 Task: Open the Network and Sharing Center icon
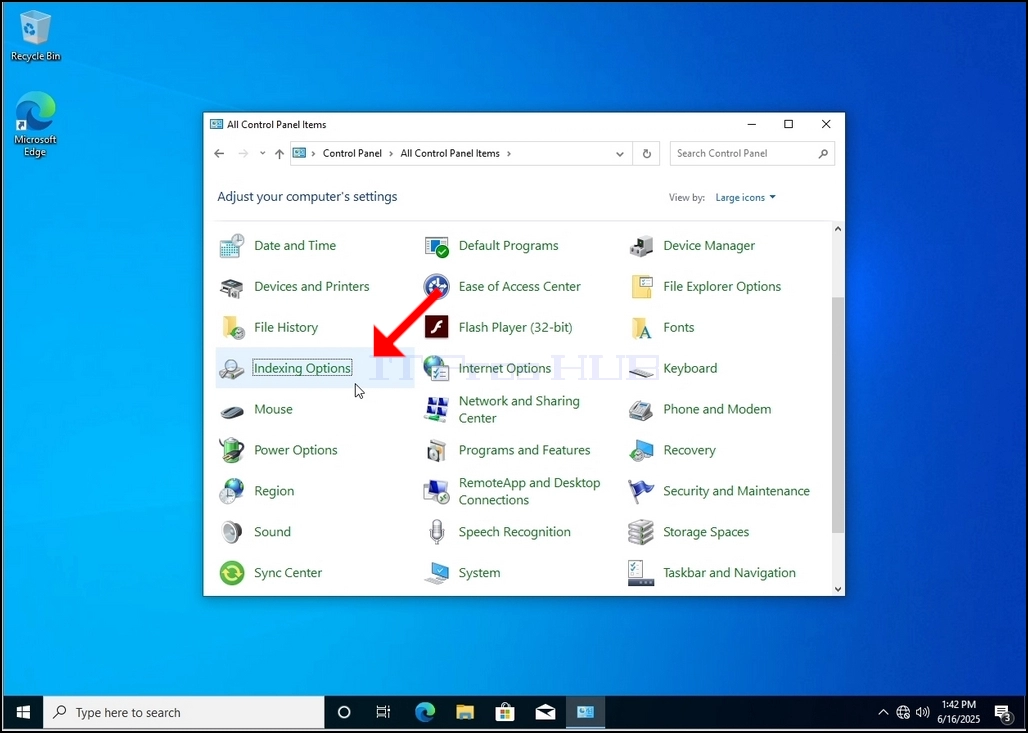pyautogui.click(x=437, y=409)
